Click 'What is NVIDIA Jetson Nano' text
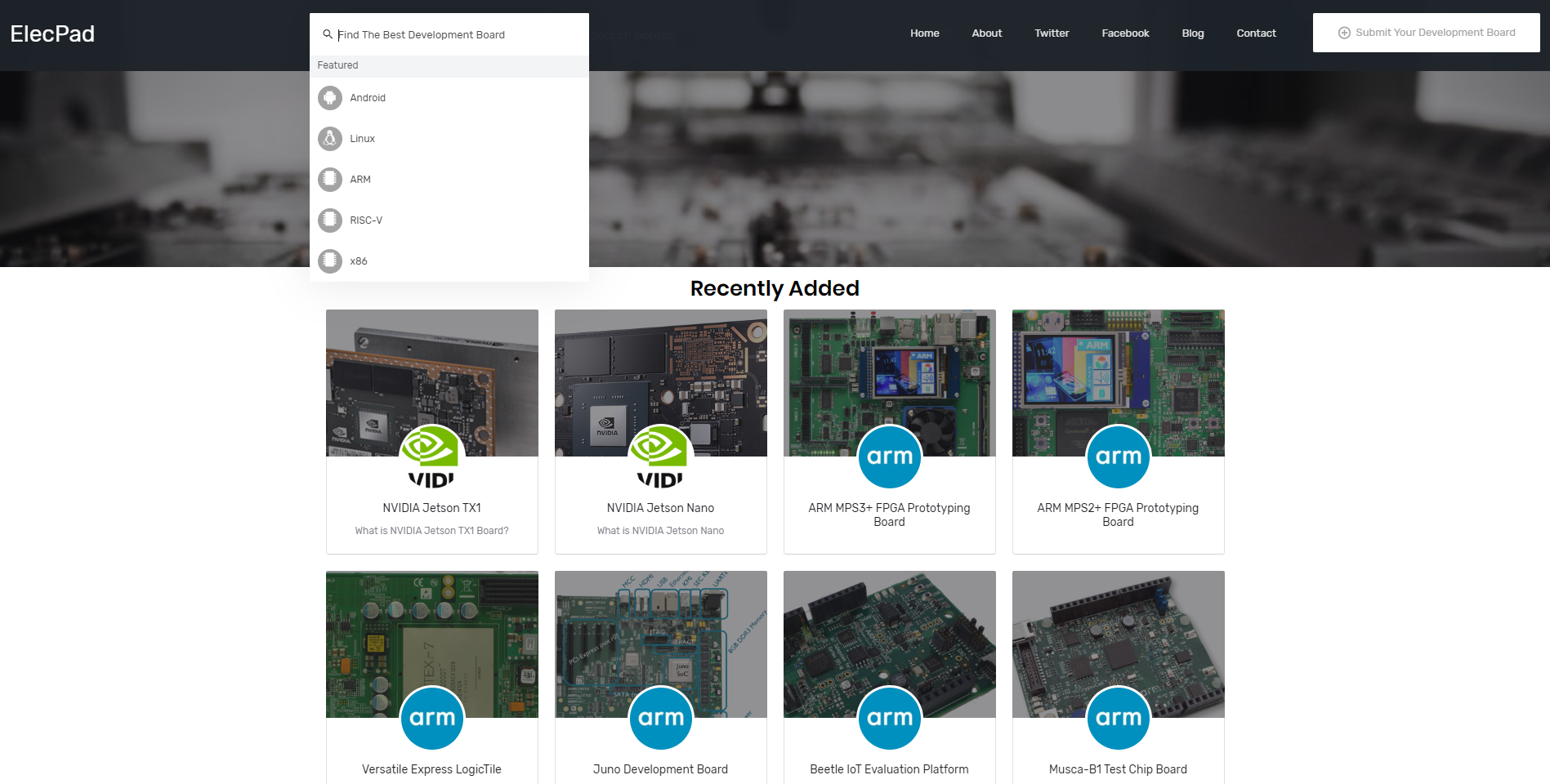Screen dimensions: 1550x784 click(661, 531)
